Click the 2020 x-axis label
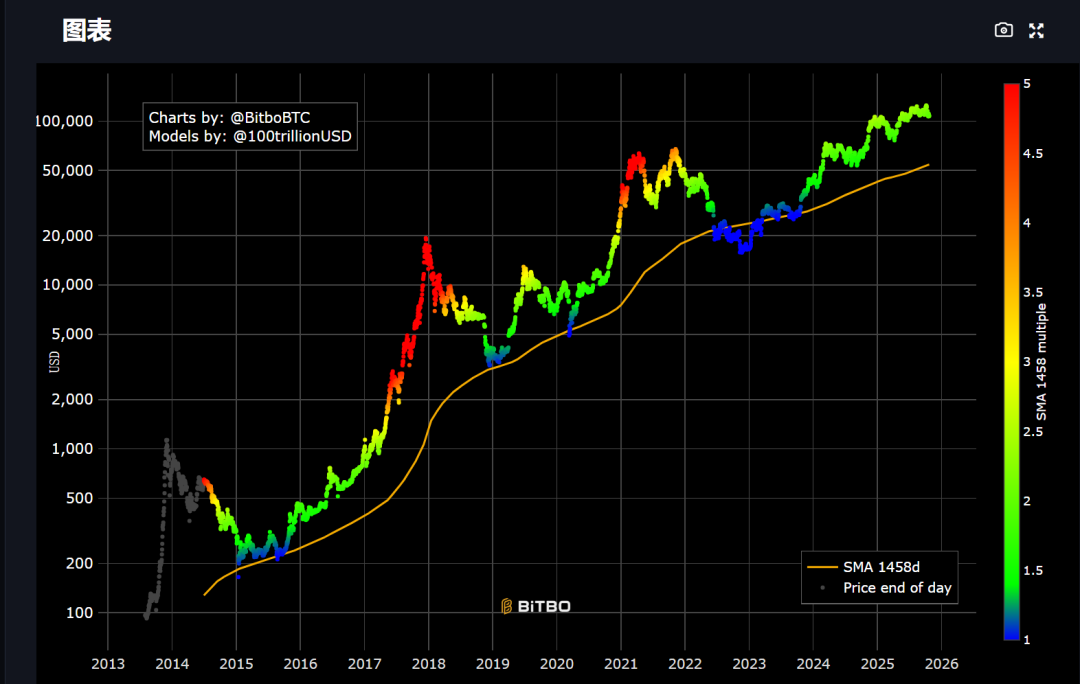The height and width of the screenshot is (684, 1080). pyautogui.click(x=556, y=664)
